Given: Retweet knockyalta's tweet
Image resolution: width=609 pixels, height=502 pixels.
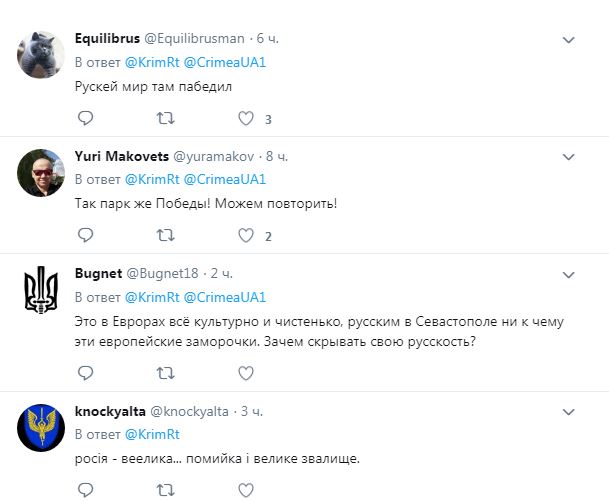Looking at the screenshot, I should click(x=165, y=490).
